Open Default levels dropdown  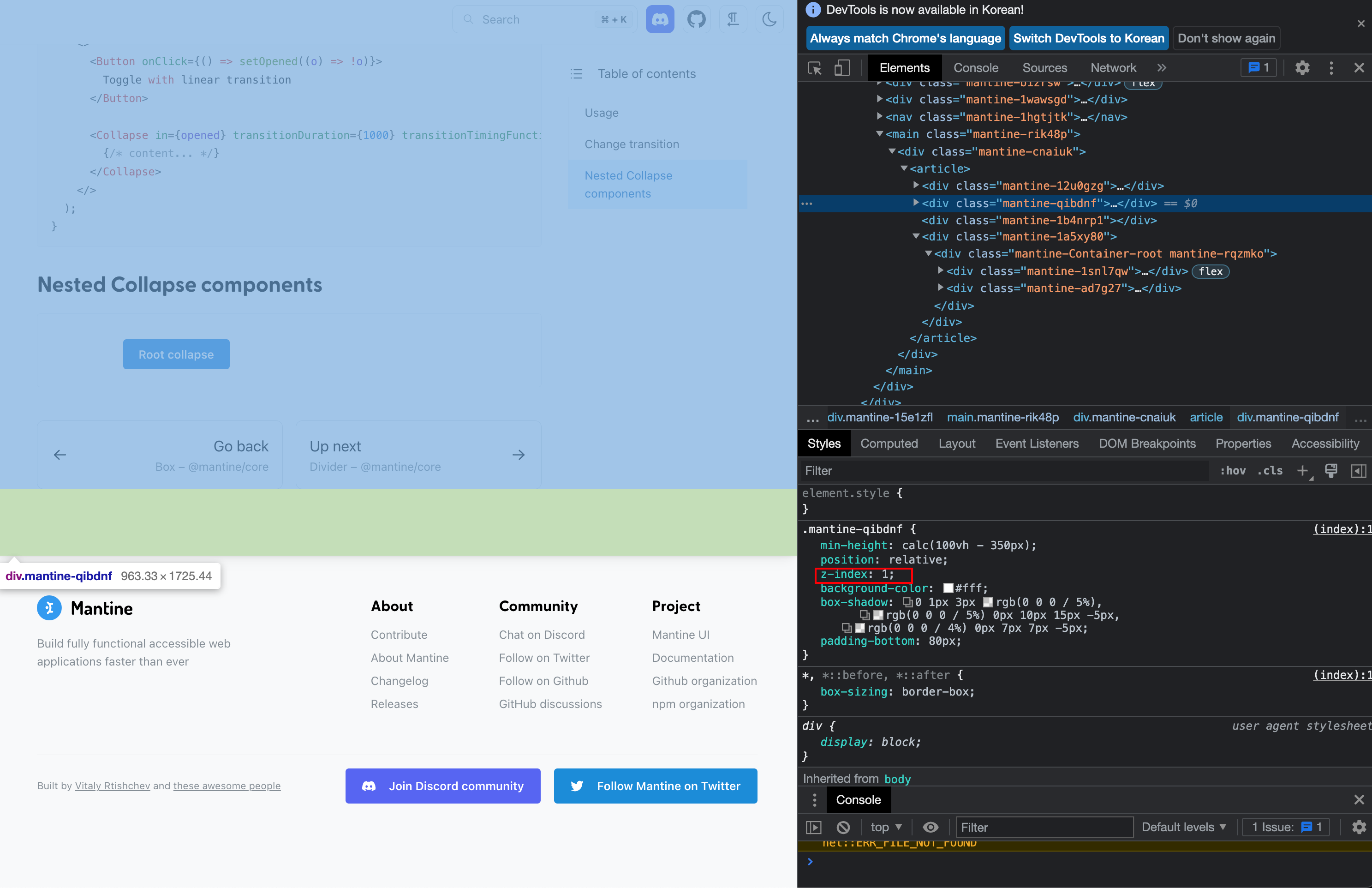point(1184,828)
